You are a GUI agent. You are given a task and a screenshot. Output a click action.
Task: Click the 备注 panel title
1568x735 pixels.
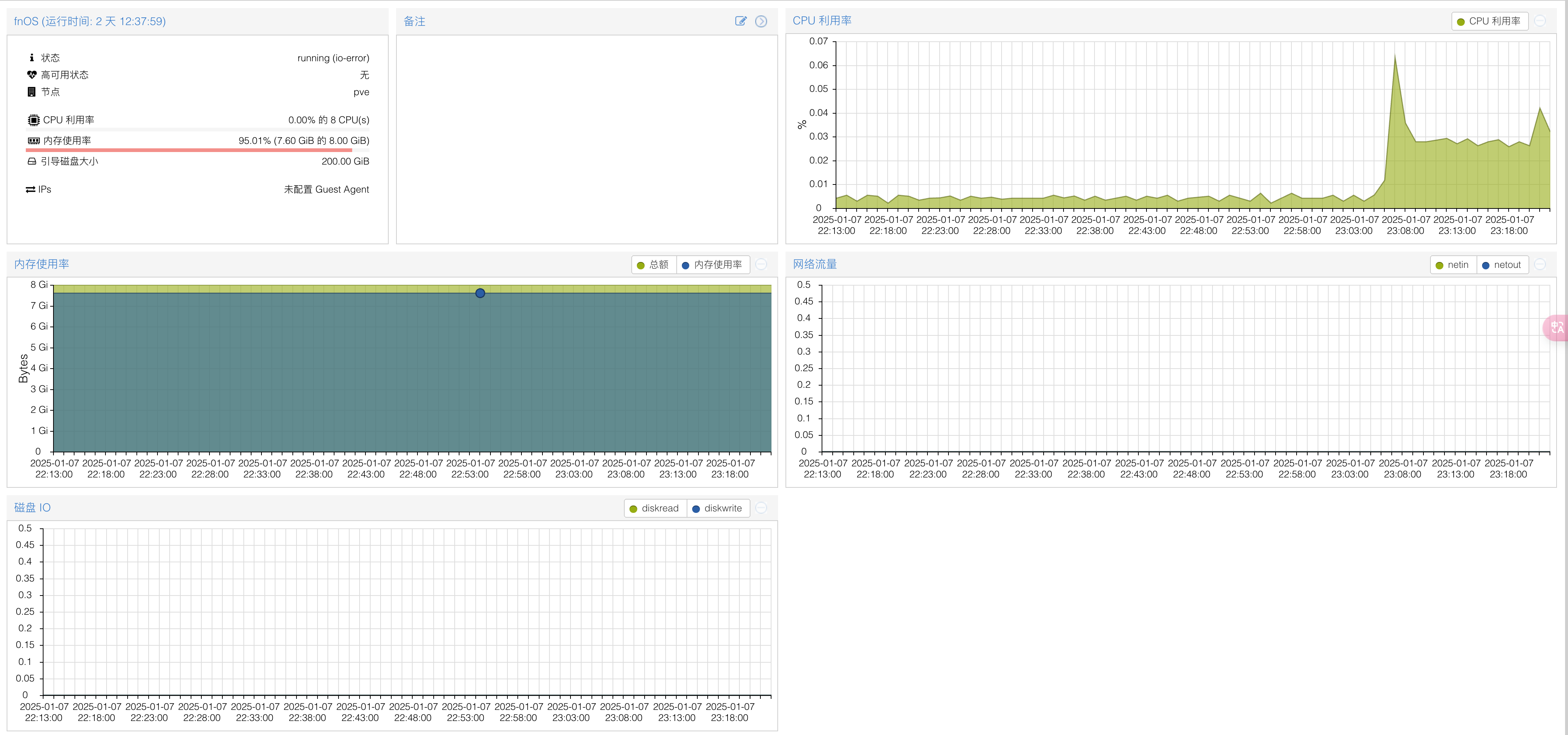click(x=414, y=21)
